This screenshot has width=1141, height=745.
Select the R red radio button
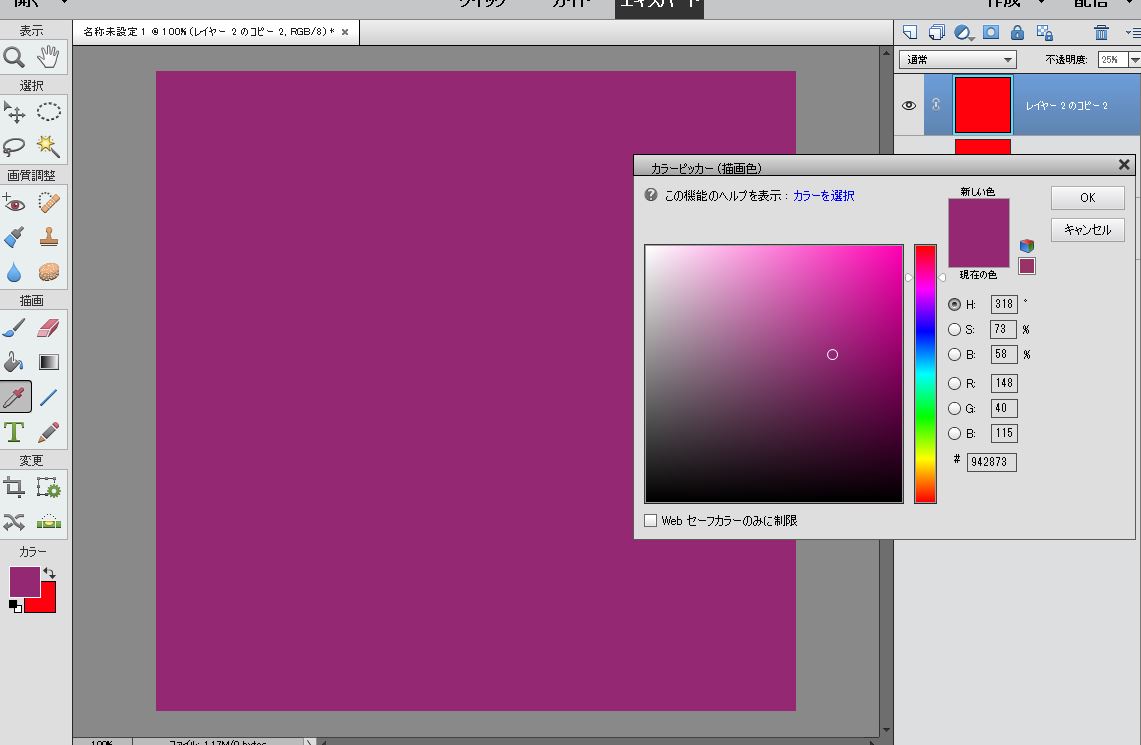(954, 383)
